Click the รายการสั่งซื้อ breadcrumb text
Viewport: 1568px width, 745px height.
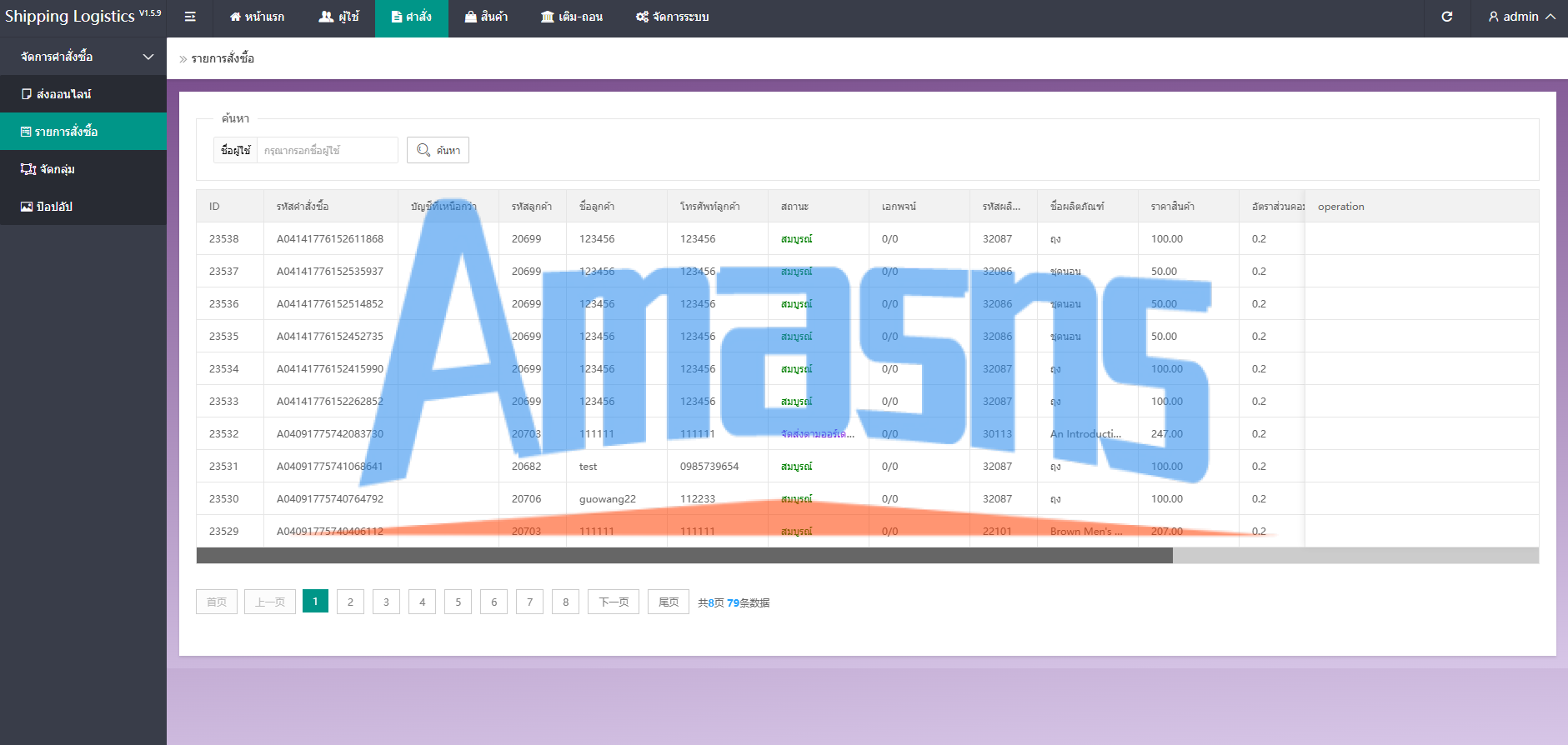223,58
